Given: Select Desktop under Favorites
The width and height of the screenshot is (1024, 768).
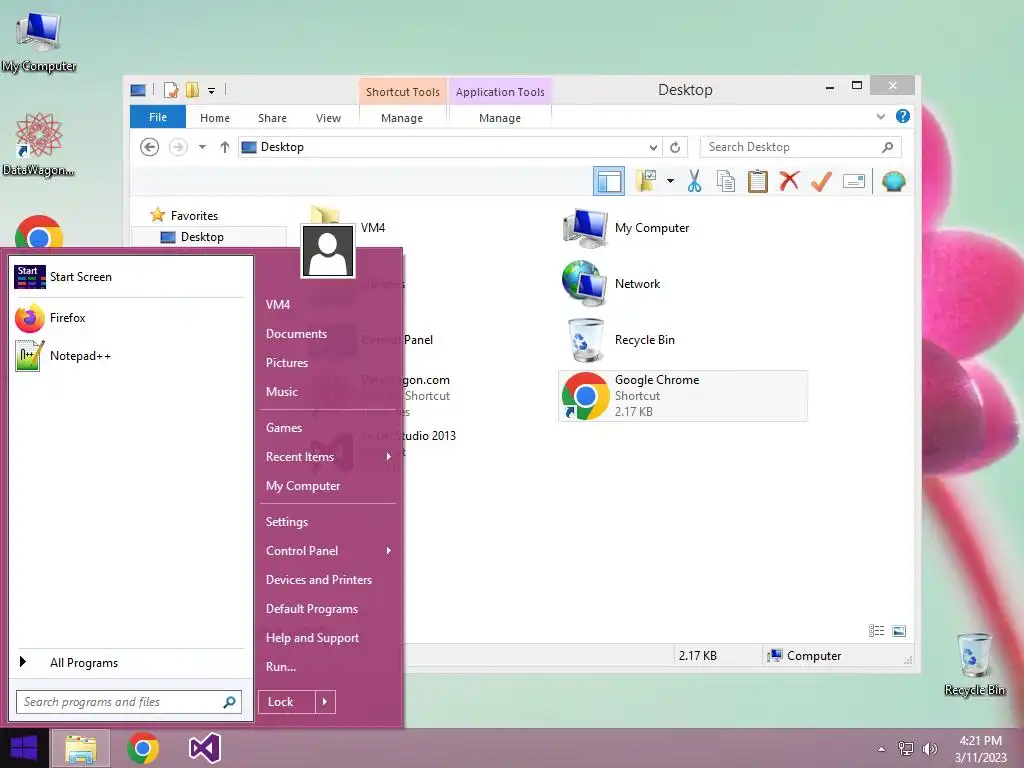Looking at the screenshot, I should click(202, 237).
